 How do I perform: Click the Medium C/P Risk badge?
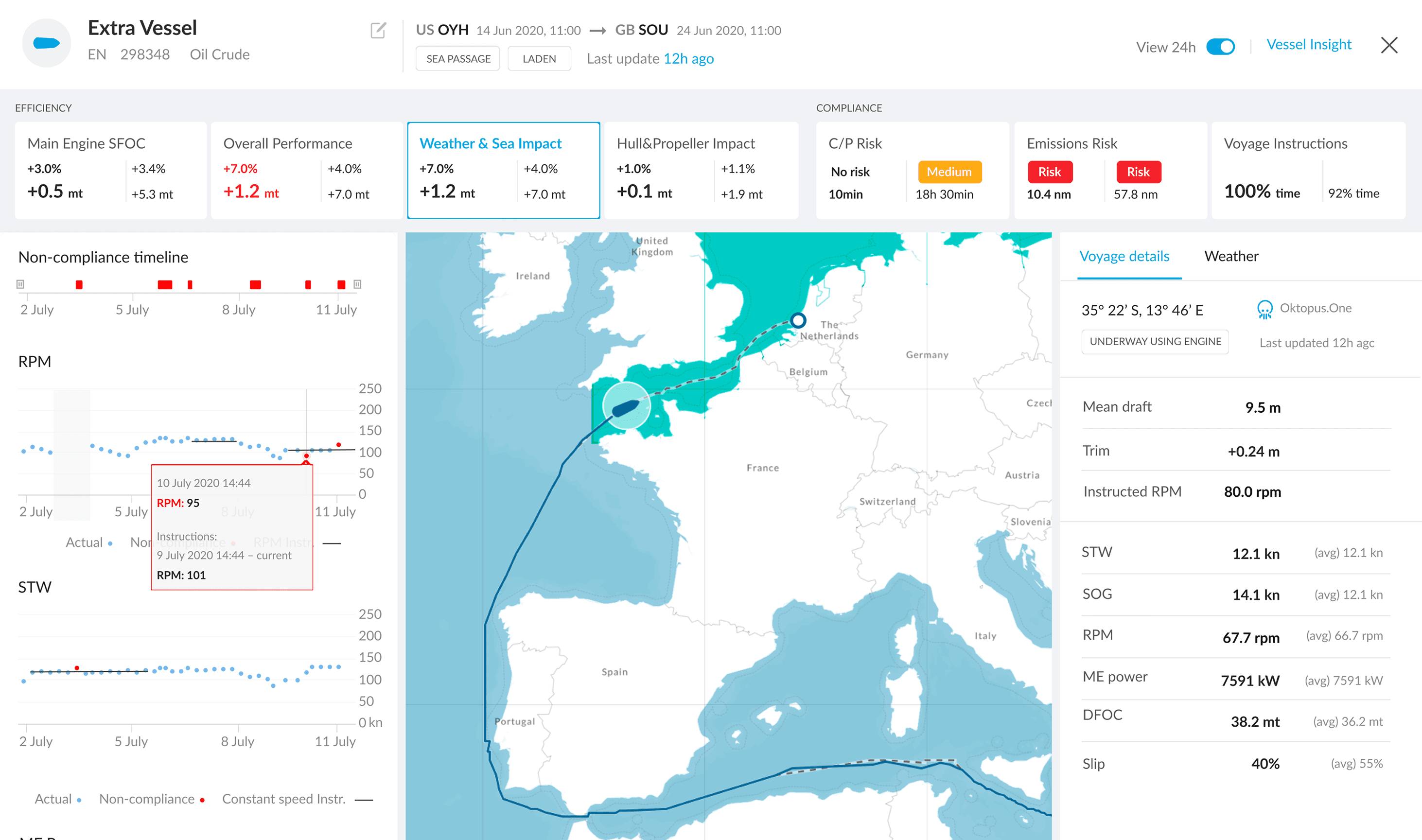949,172
